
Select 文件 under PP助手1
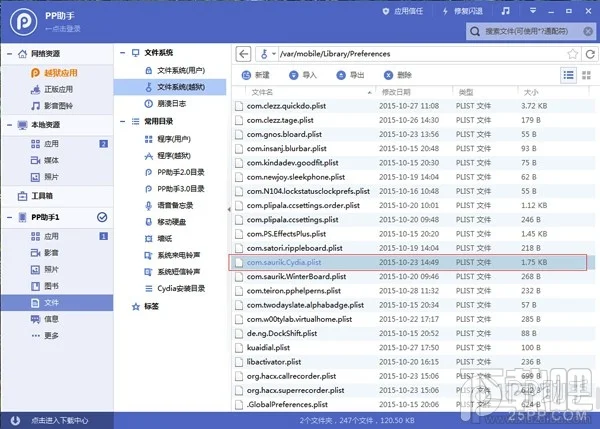click(57, 303)
